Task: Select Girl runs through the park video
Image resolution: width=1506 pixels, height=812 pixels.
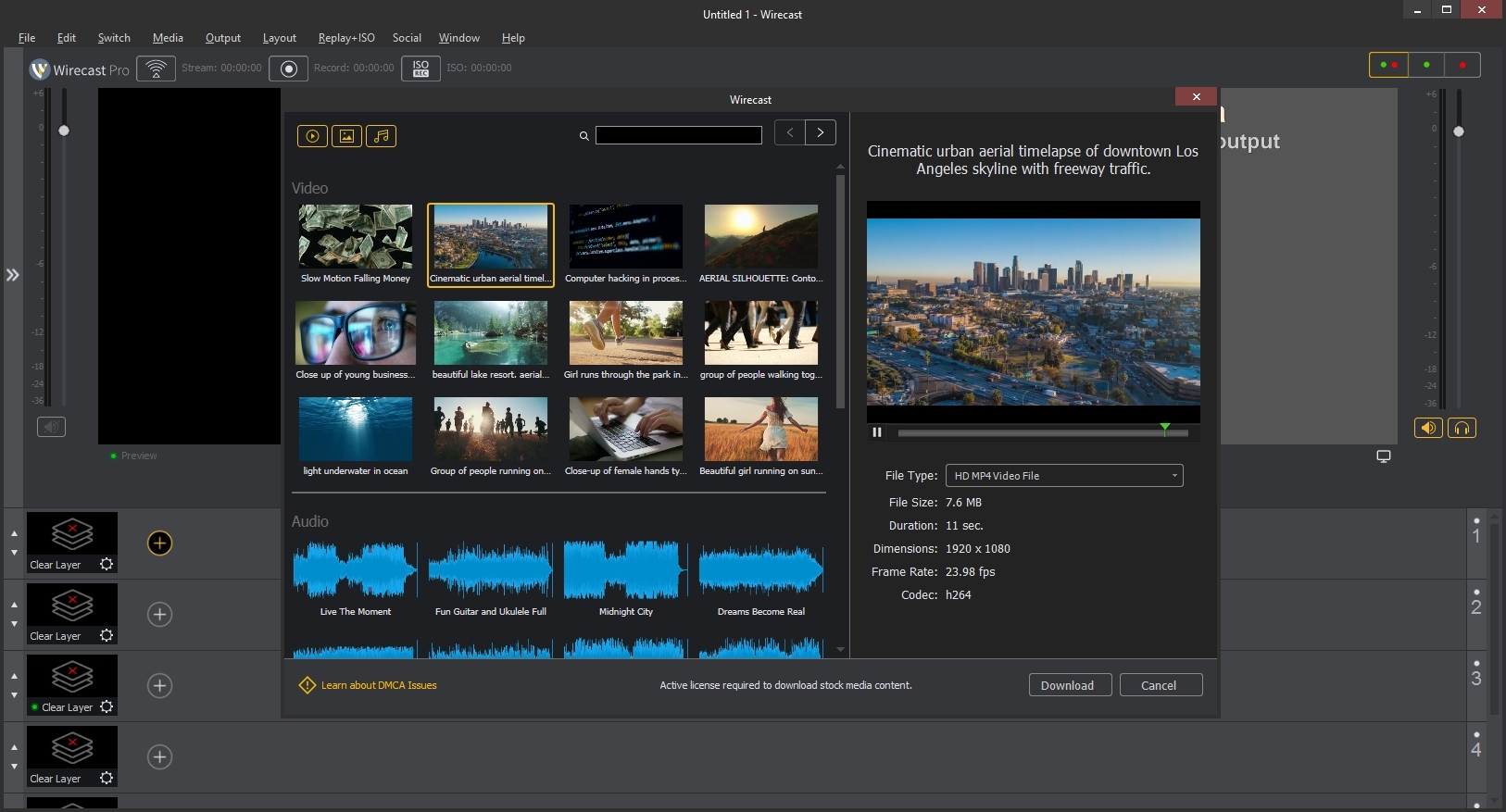Action: tap(626, 341)
